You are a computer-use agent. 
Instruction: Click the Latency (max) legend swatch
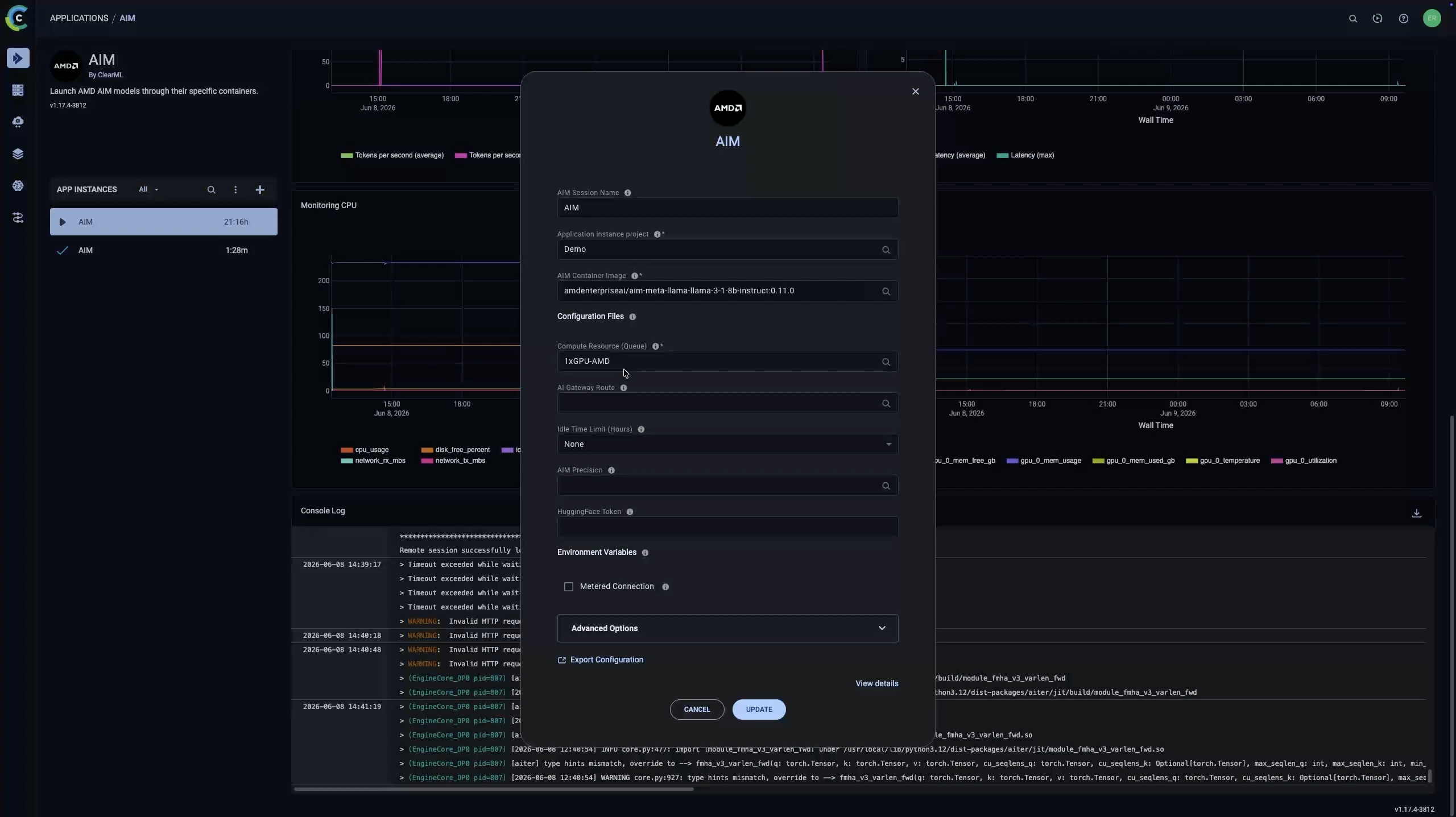coord(1002,155)
